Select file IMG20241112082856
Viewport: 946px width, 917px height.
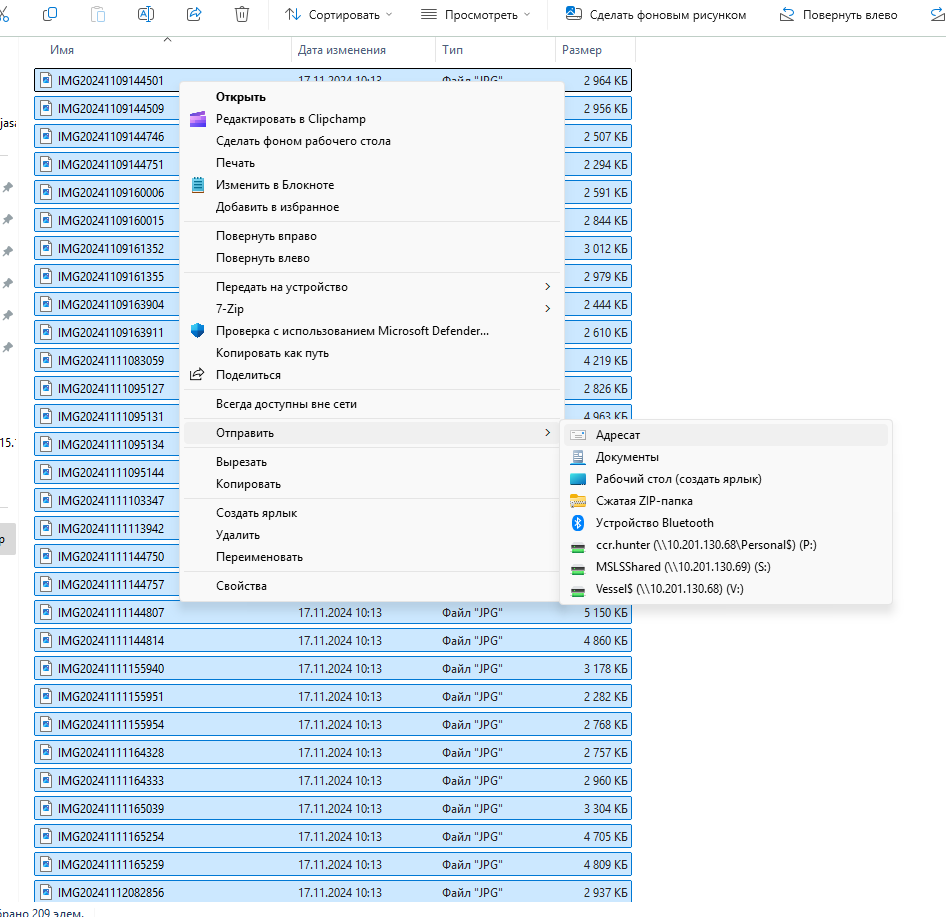pos(333,893)
